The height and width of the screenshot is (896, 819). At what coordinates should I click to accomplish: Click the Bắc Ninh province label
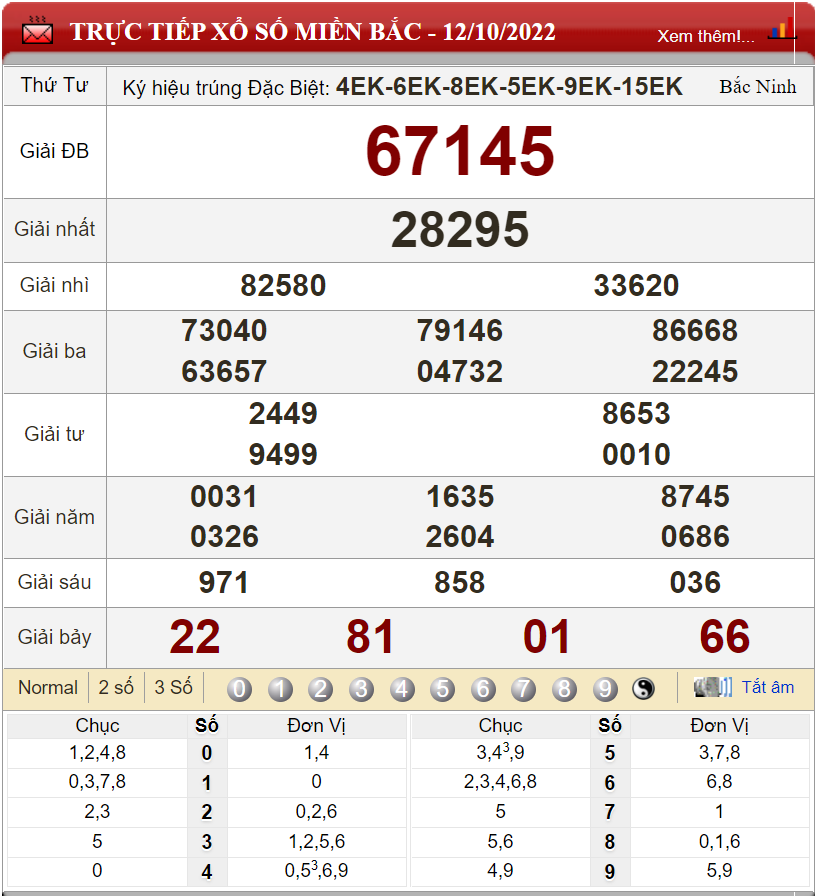click(757, 87)
